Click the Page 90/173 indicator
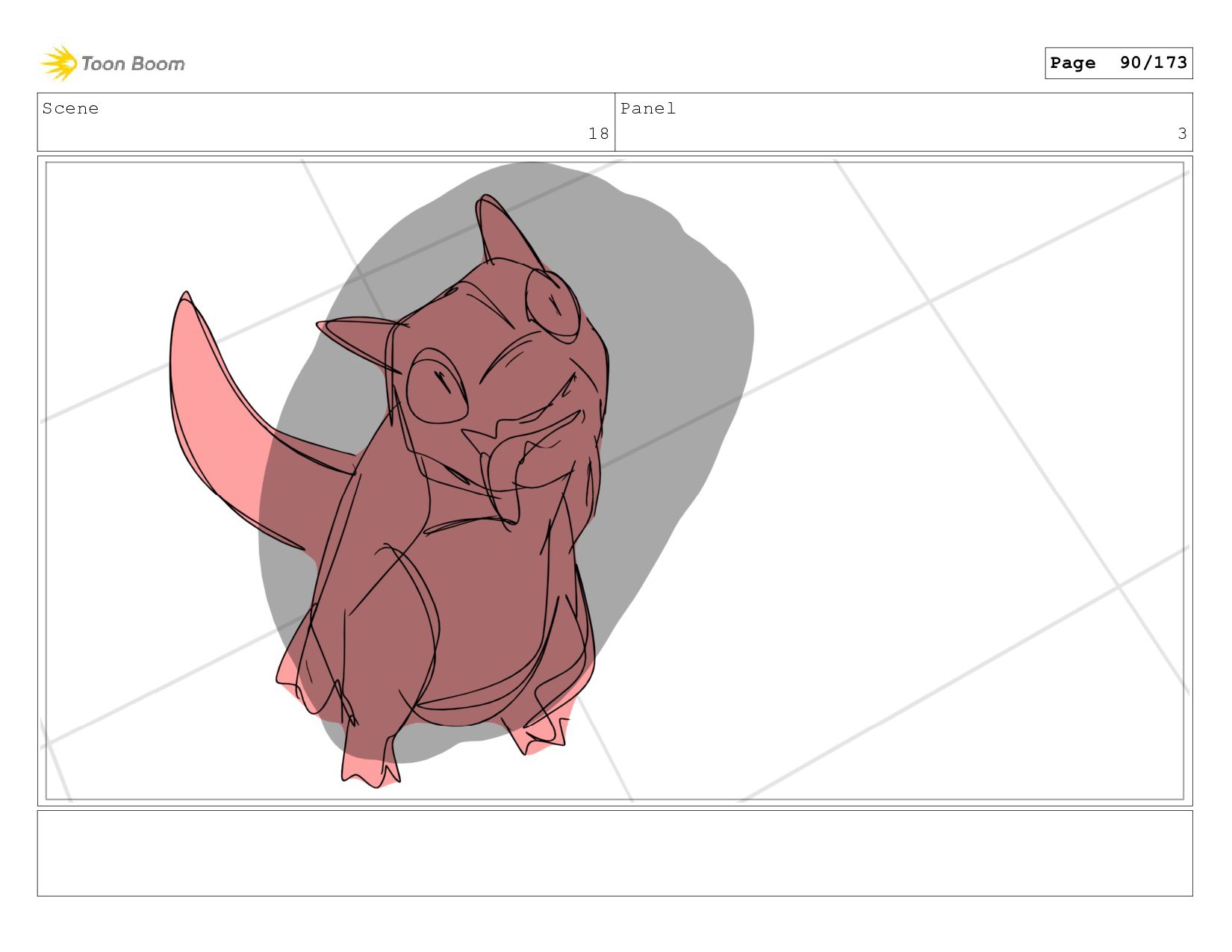This screenshot has height=952, width=1232. [1119, 63]
